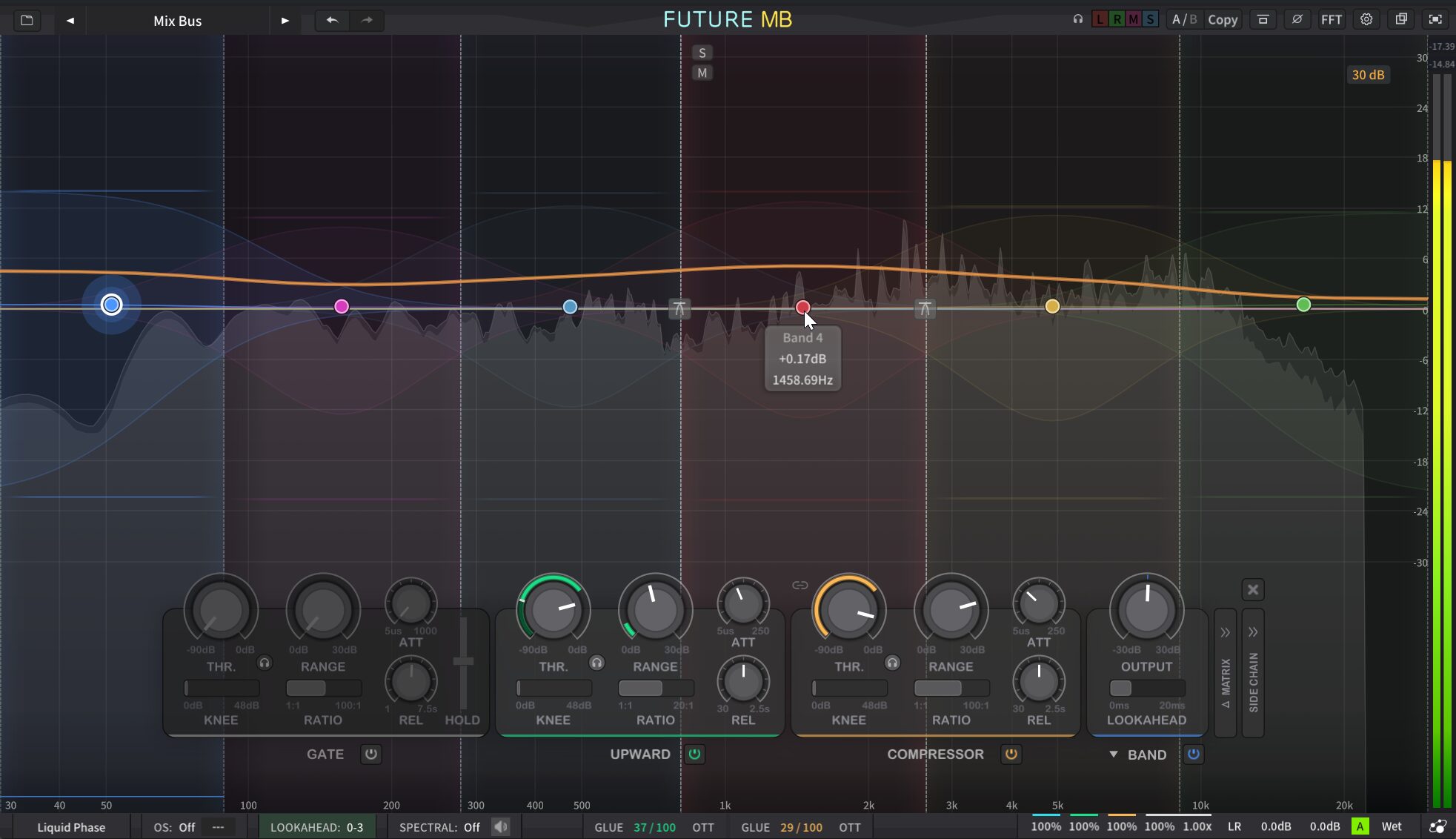
Task: Click the Copy button
Action: click(1223, 20)
